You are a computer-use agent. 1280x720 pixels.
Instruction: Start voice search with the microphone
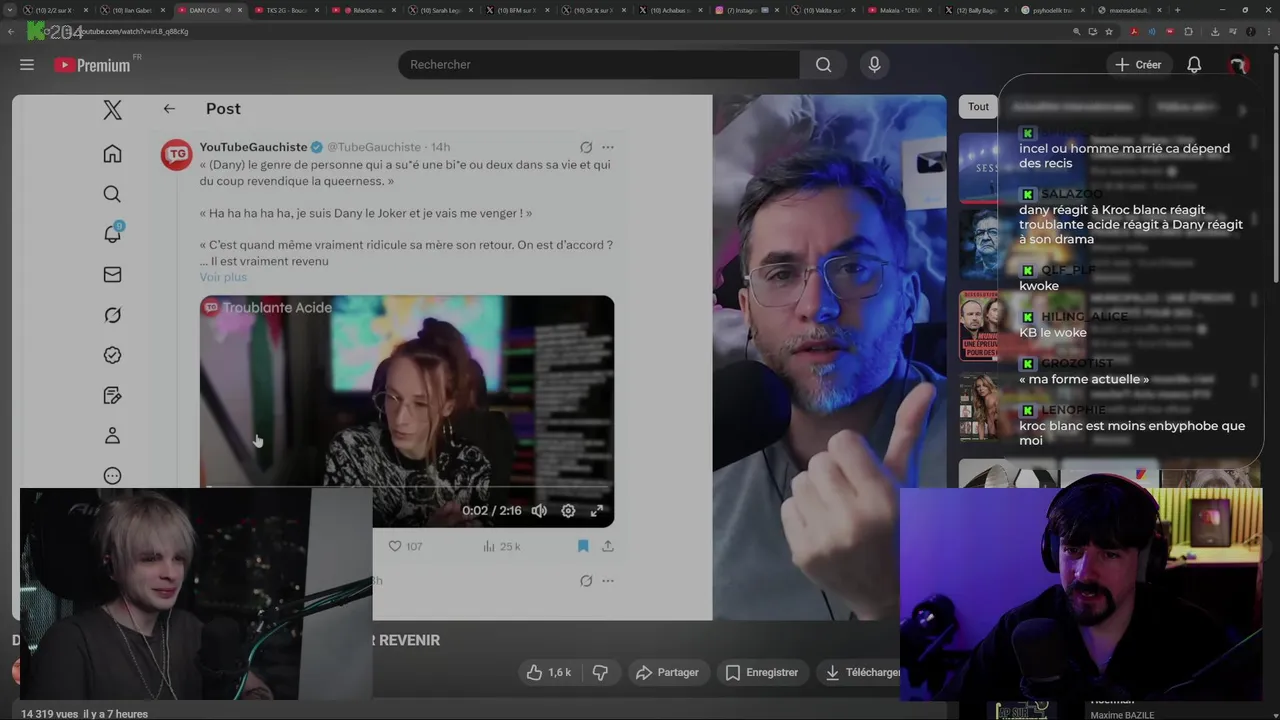click(x=874, y=65)
